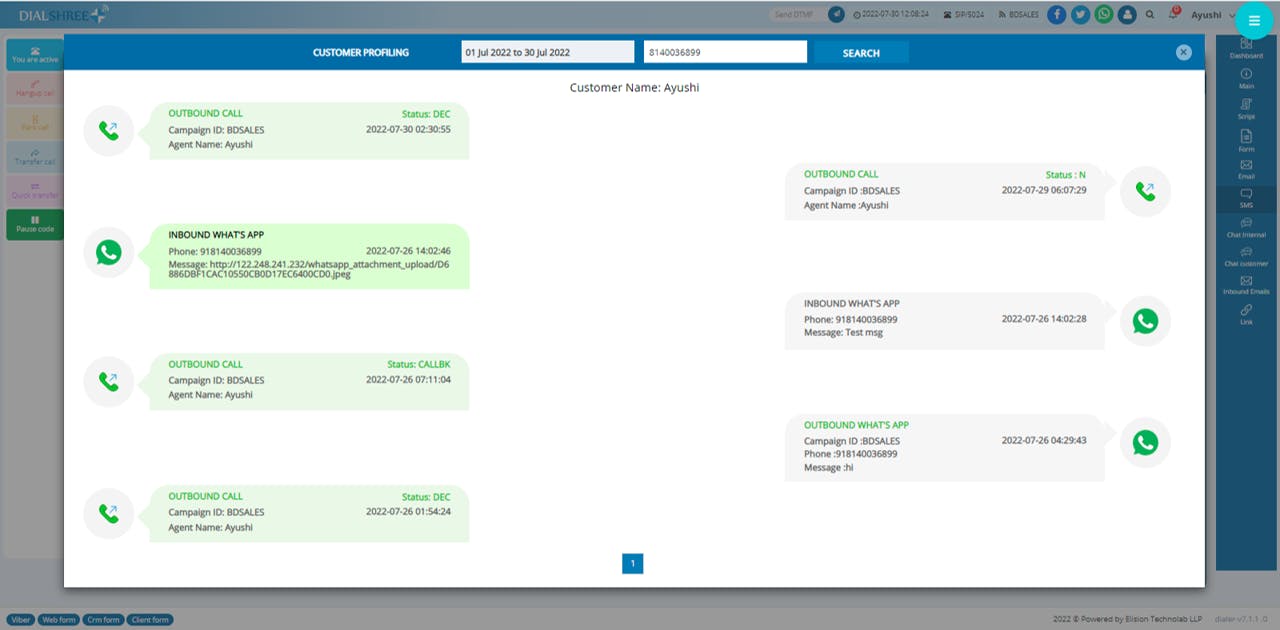Image resolution: width=1280 pixels, height=630 pixels.
Task: Click the Twitter icon in top bar
Action: pos(1080,15)
